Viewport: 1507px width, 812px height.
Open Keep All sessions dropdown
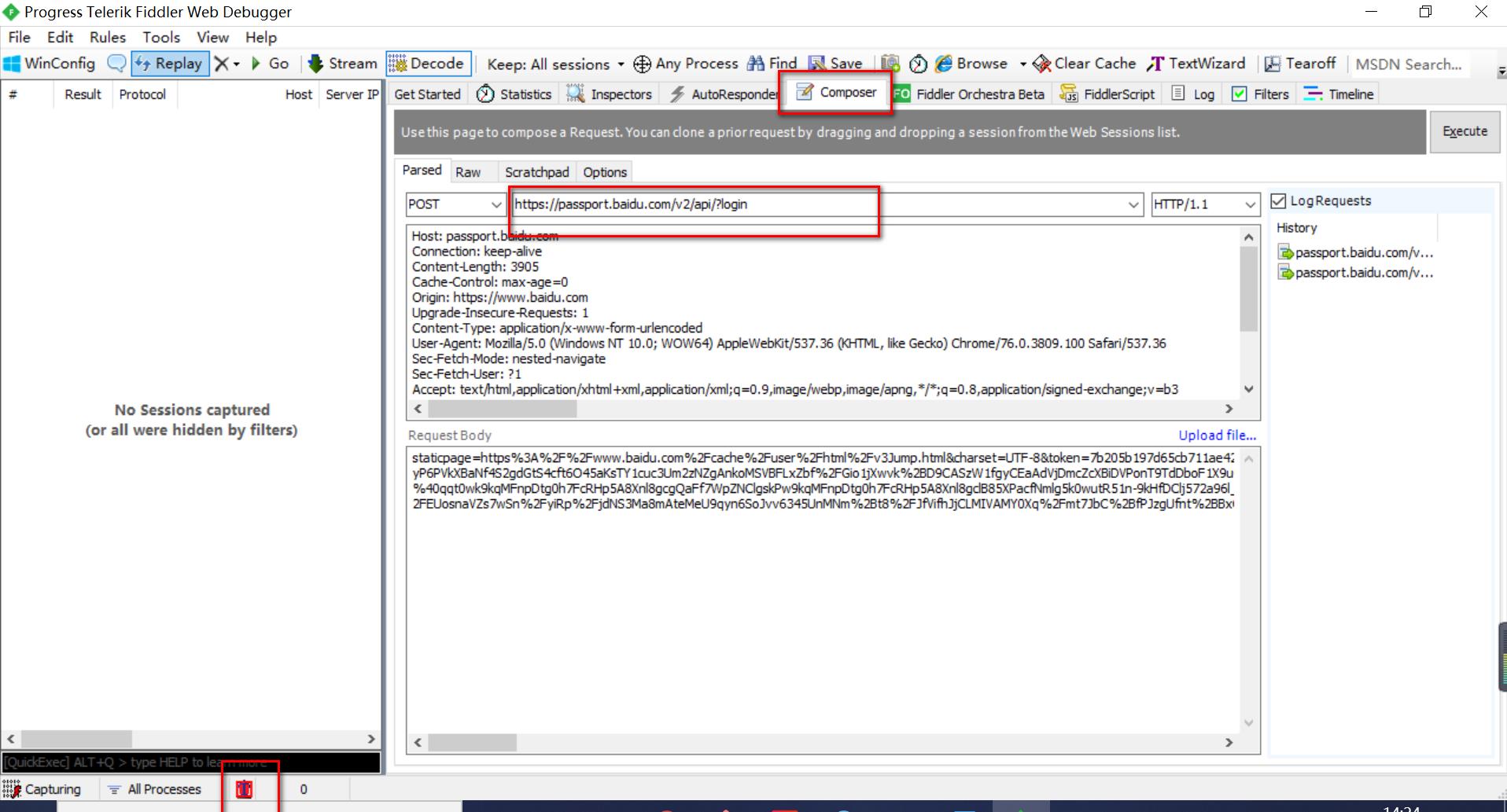pos(555,64)
